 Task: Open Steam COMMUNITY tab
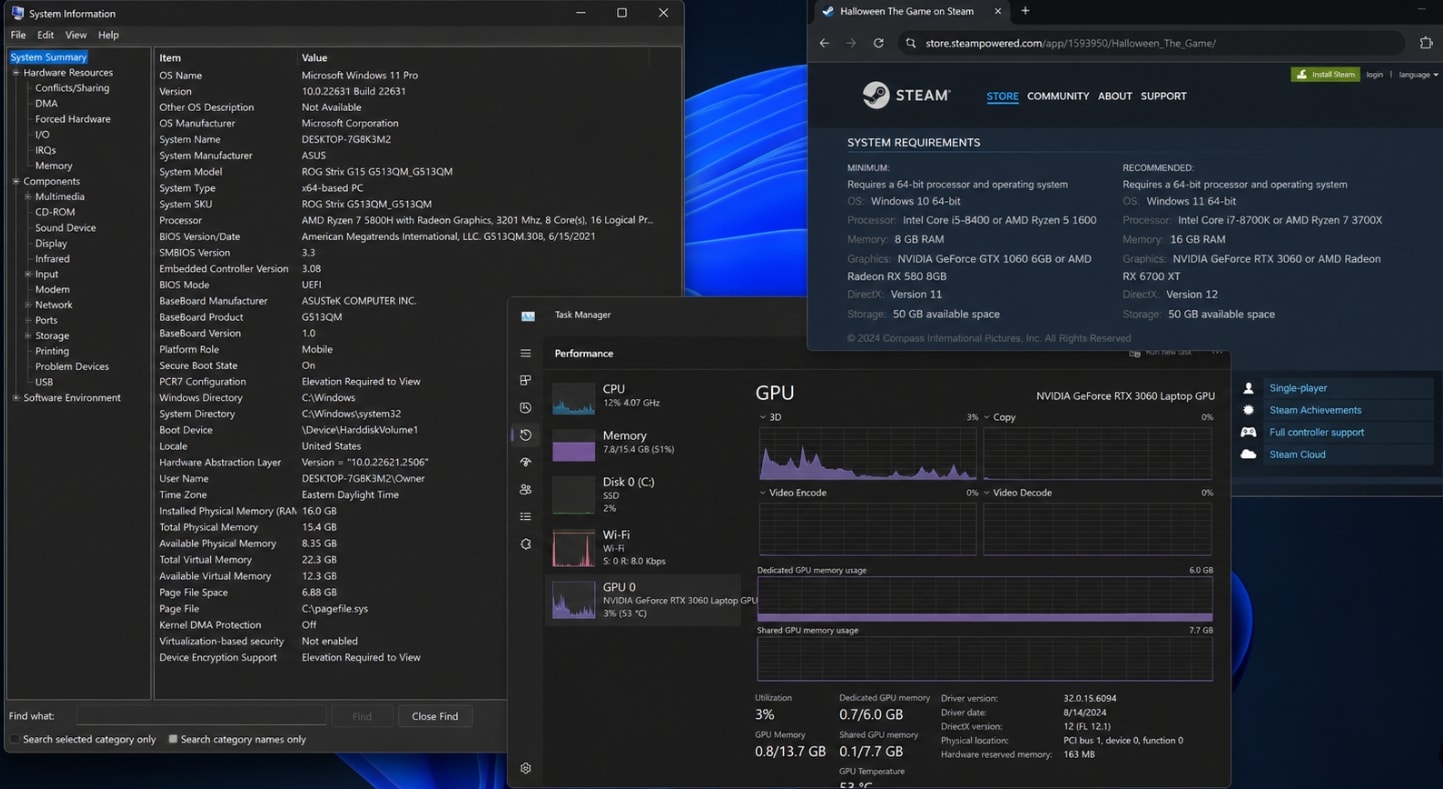tap(1058, 96)
